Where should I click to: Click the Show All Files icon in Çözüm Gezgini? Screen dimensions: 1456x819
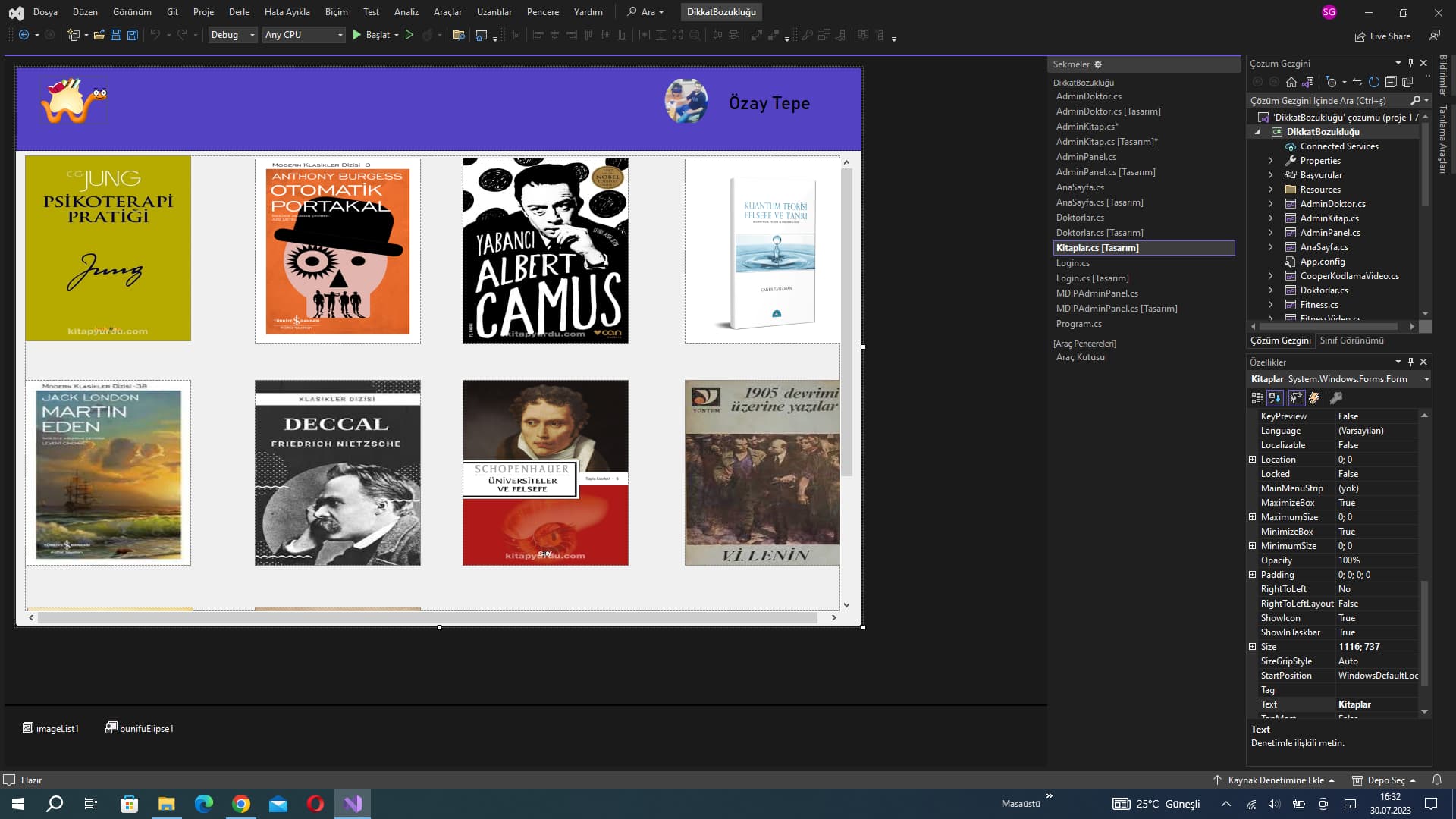(1407, 82)
